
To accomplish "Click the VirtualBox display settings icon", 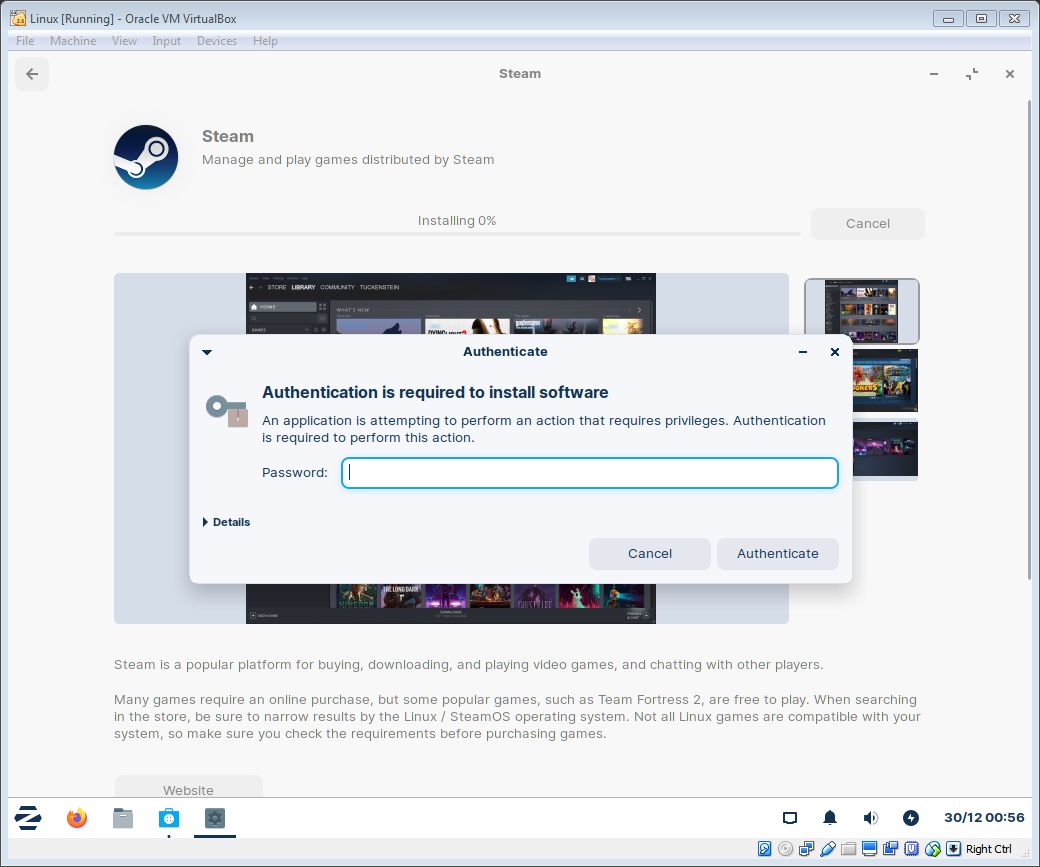I will click(x=870, y=848).
